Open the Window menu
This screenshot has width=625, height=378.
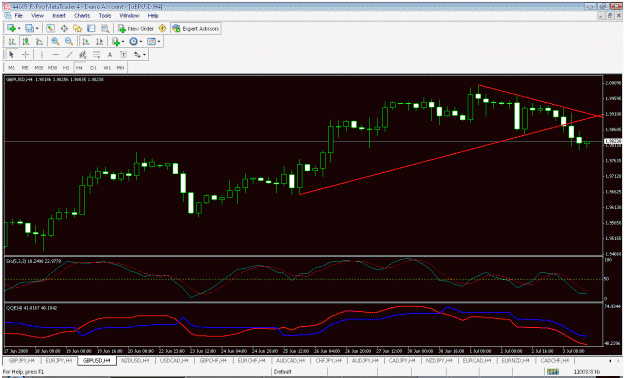tap(130, 16)
